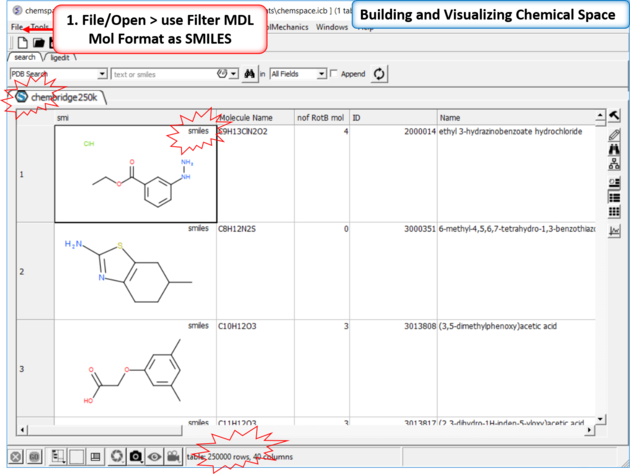Open the PDB Search dropdown

[x=102, y=74]
